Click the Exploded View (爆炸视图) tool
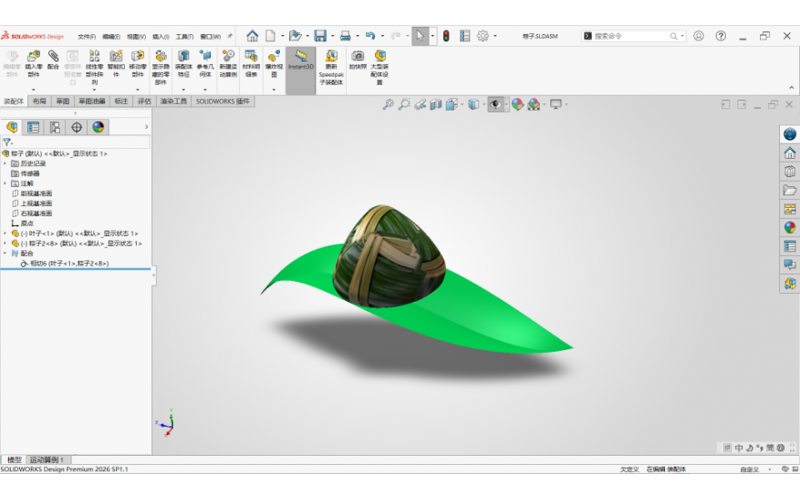800x500 pixels. point(274,63)
